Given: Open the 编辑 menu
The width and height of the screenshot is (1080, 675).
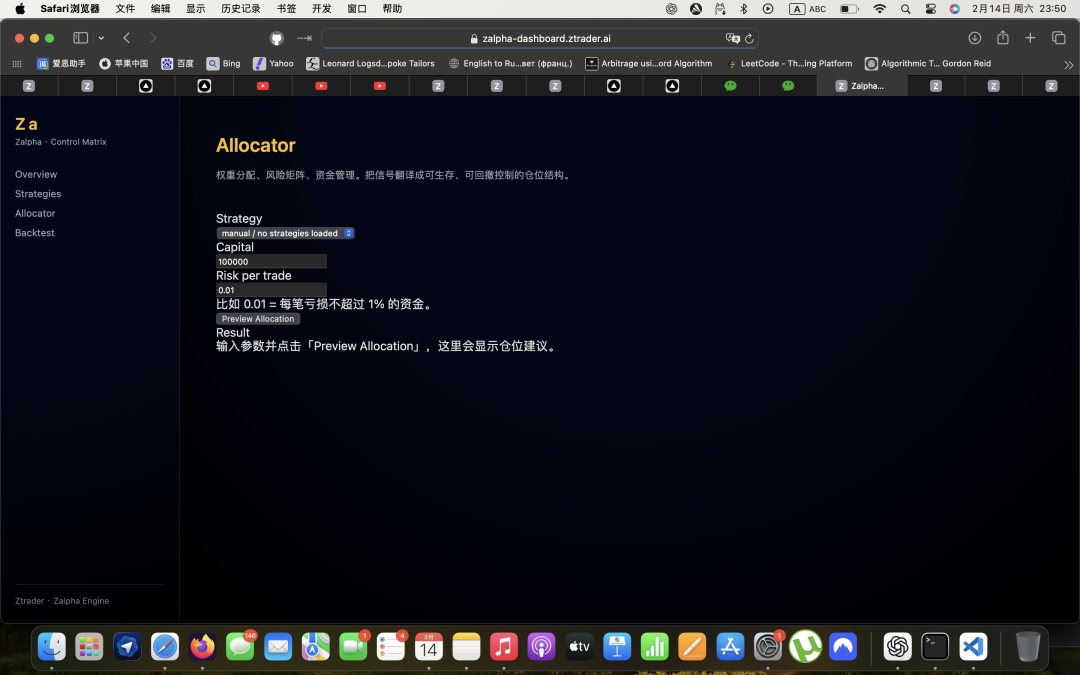Looking at the screenshot, I should point(160,9).
